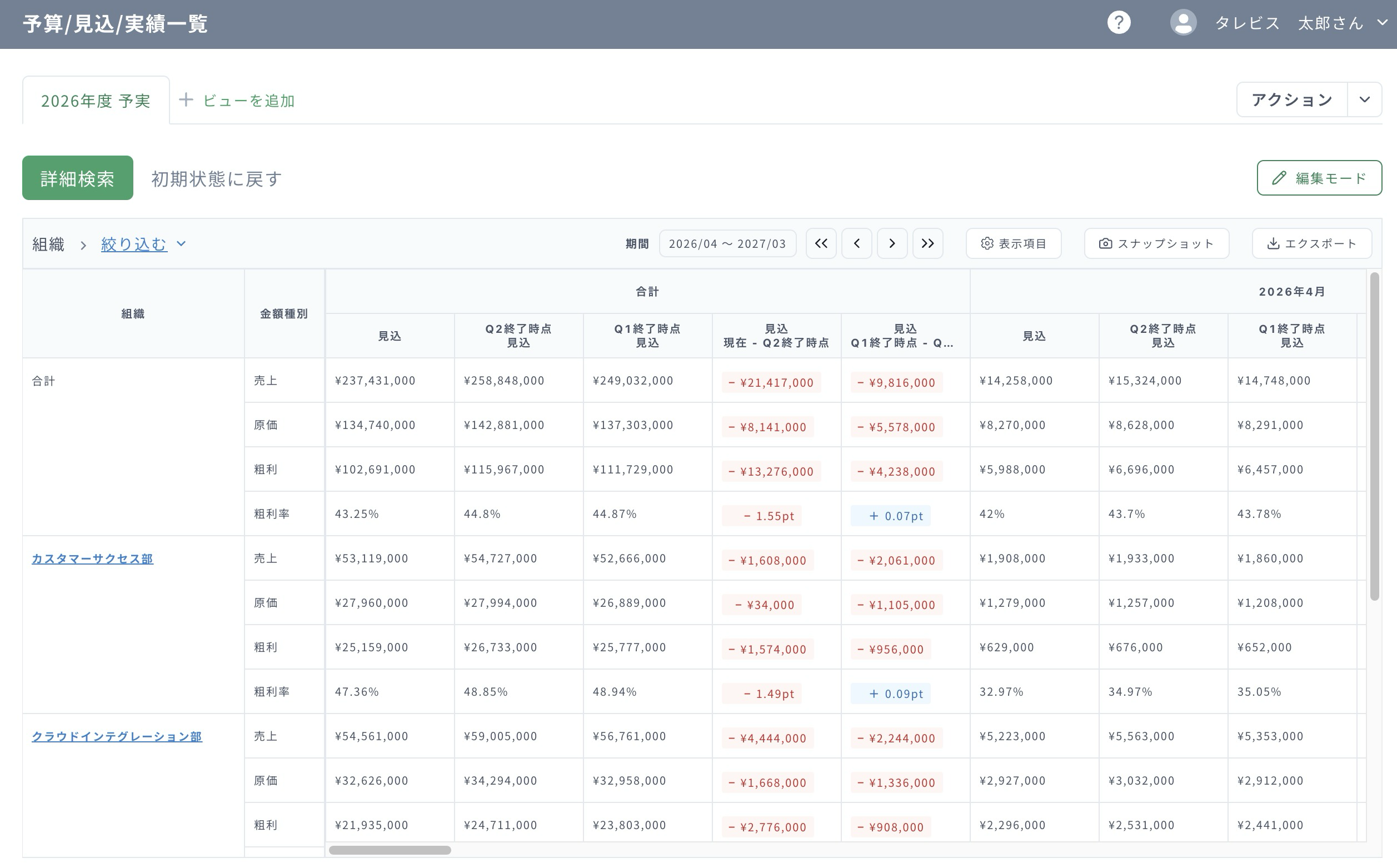The image size is (1397, 868).
Task: Select the 47.36% cell
Action: 390,692
